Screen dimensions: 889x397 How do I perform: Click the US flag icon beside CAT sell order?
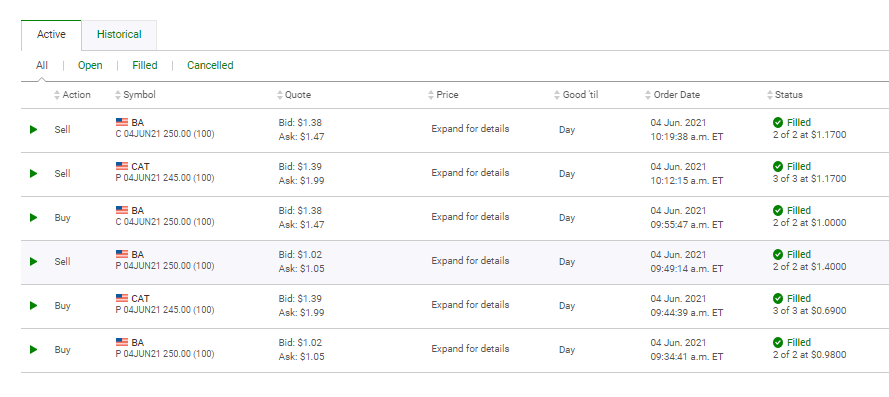click(x=122, y=166)
